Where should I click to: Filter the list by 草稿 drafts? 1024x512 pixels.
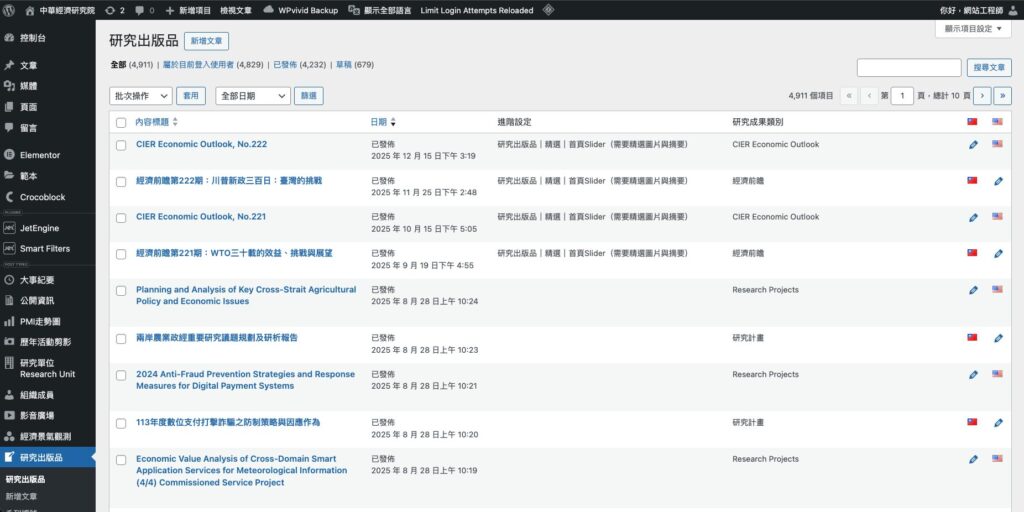[342, 64]
